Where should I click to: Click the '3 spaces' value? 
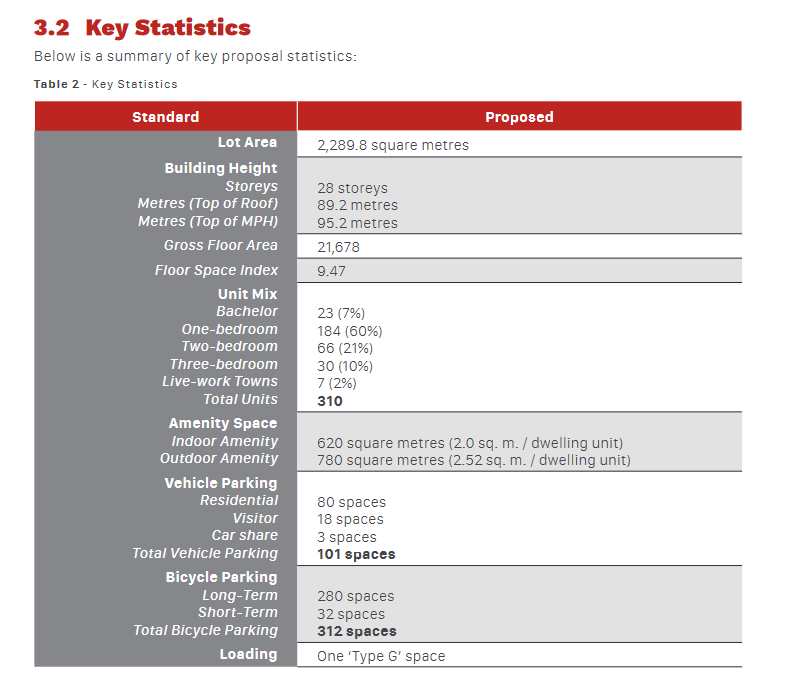(x=347, y=537)
